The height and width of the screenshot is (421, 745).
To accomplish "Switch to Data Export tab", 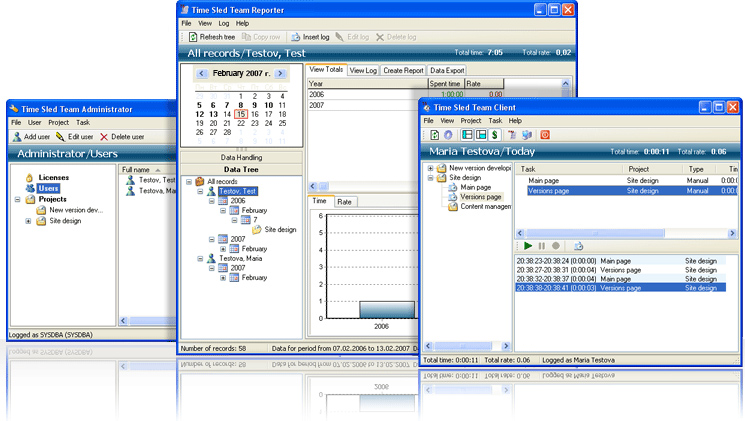I will point(447,70).
